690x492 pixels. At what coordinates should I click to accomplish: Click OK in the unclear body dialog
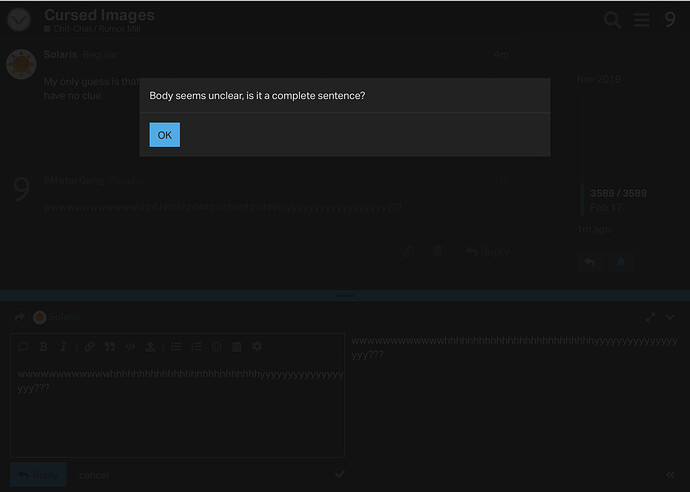[x=165, y=135]
